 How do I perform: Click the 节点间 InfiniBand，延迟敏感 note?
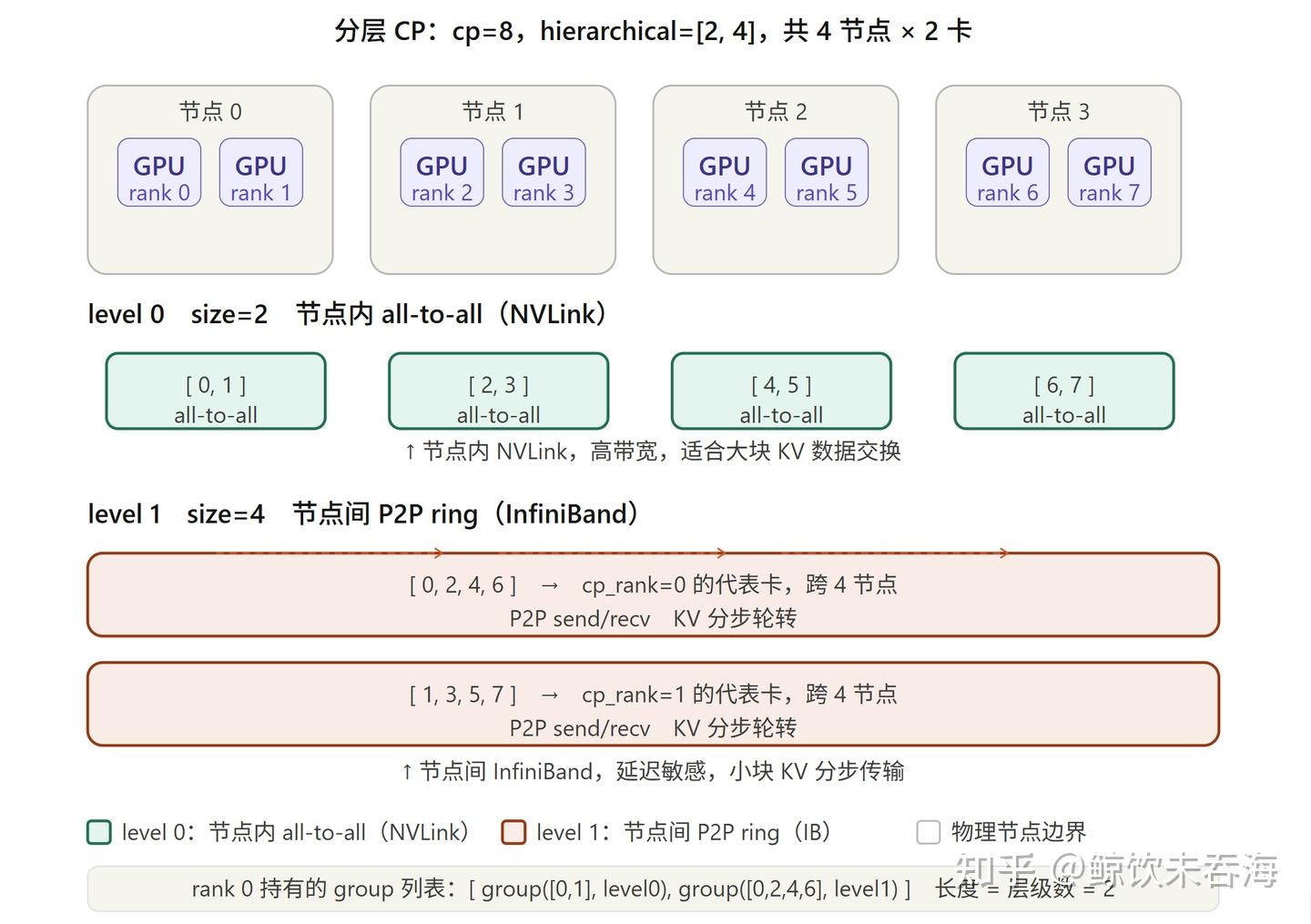click(653, 772)
